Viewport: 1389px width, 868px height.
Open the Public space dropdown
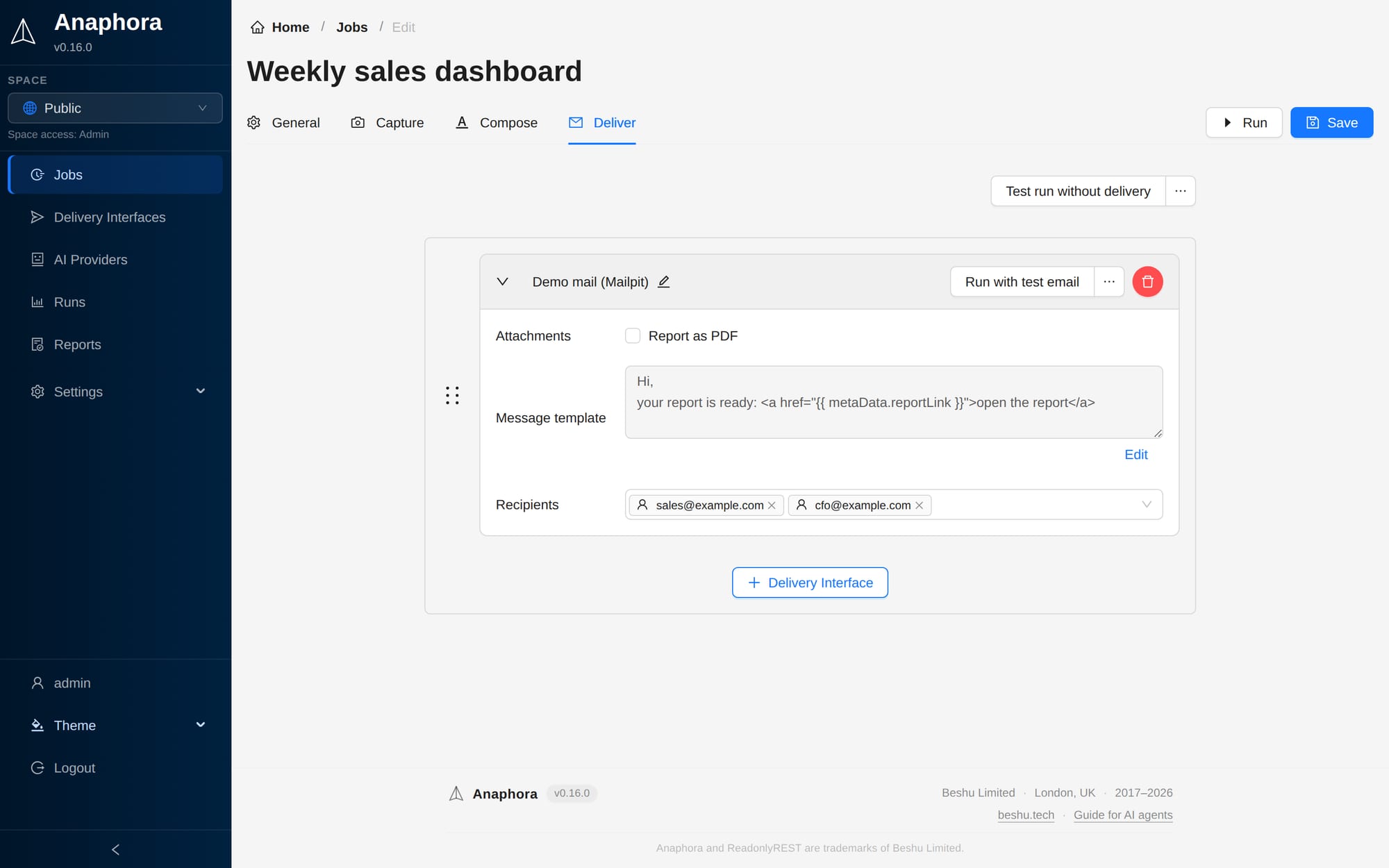point(115,108)
